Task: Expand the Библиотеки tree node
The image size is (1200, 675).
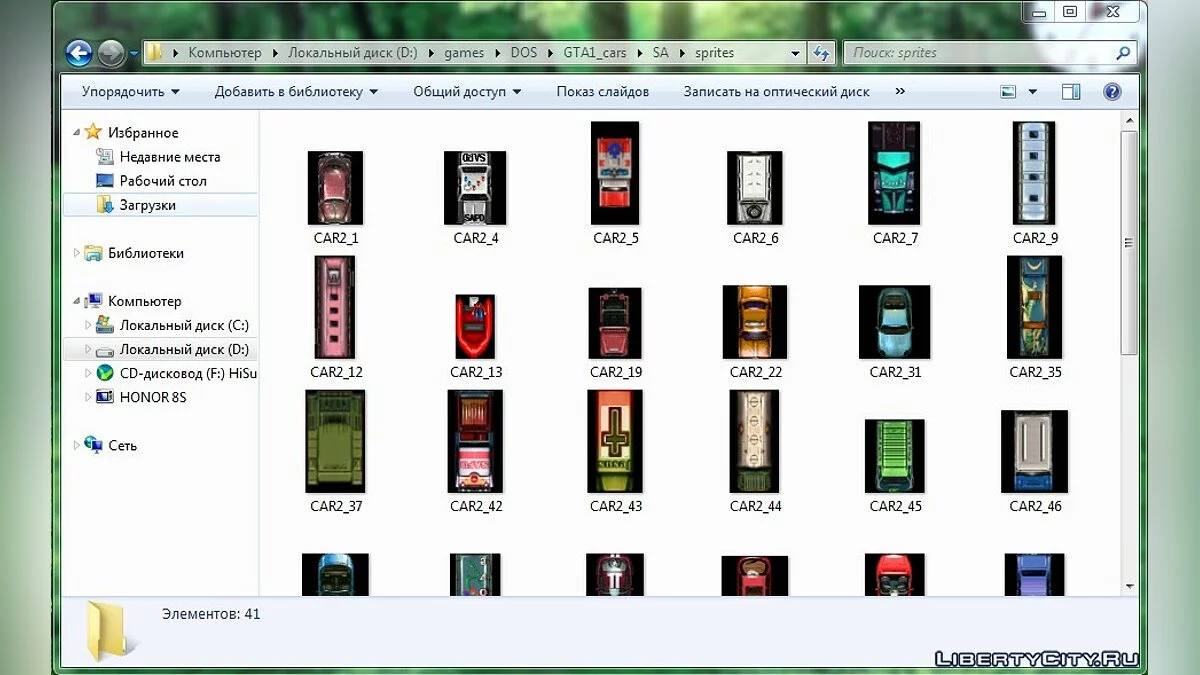Action: pyautogui.click(x=77, y=253)
